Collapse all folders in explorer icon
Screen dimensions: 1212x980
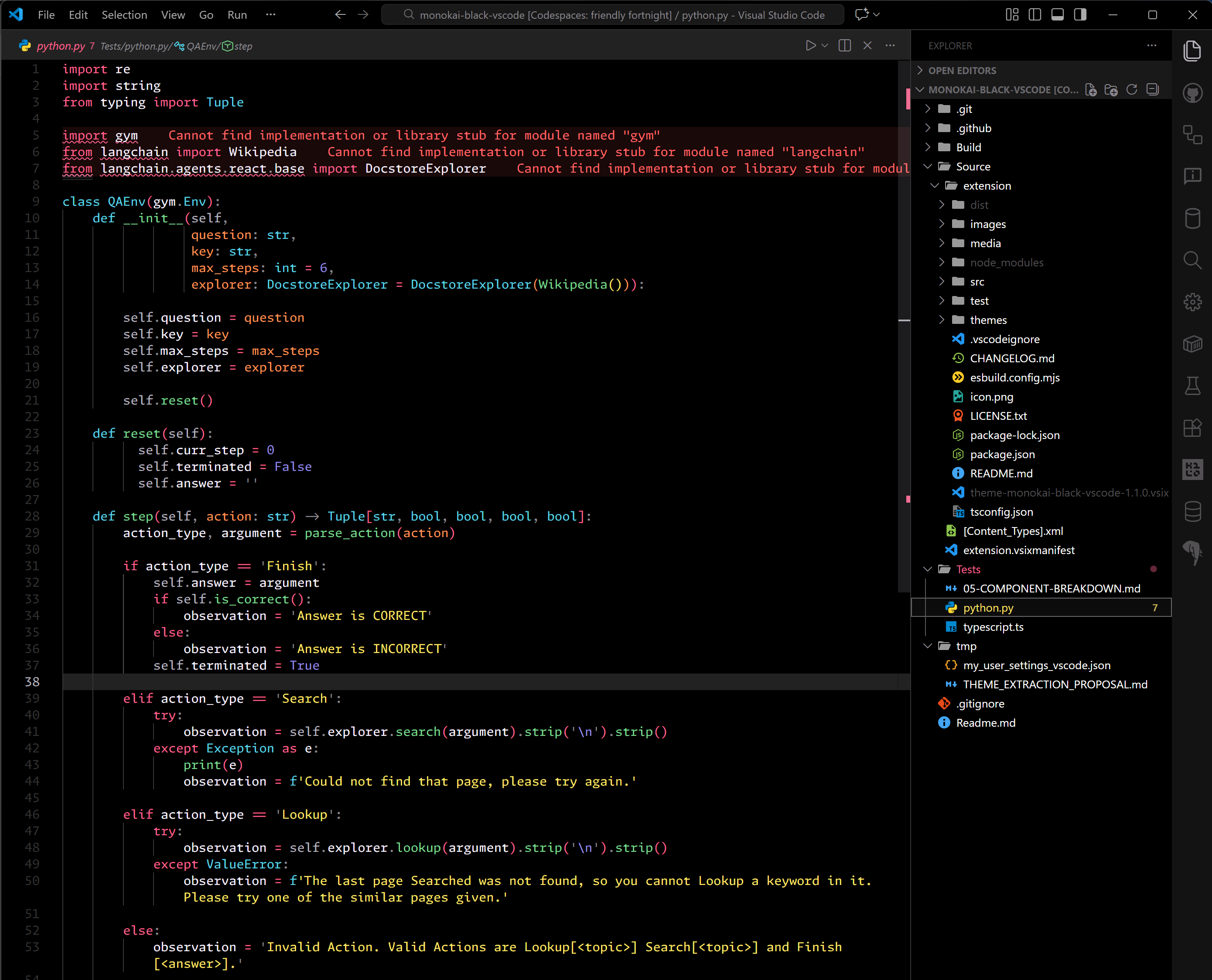coord(1153,90)
